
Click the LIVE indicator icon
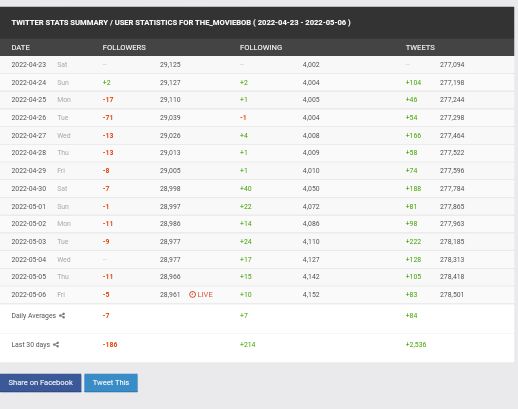click(192, 295)
